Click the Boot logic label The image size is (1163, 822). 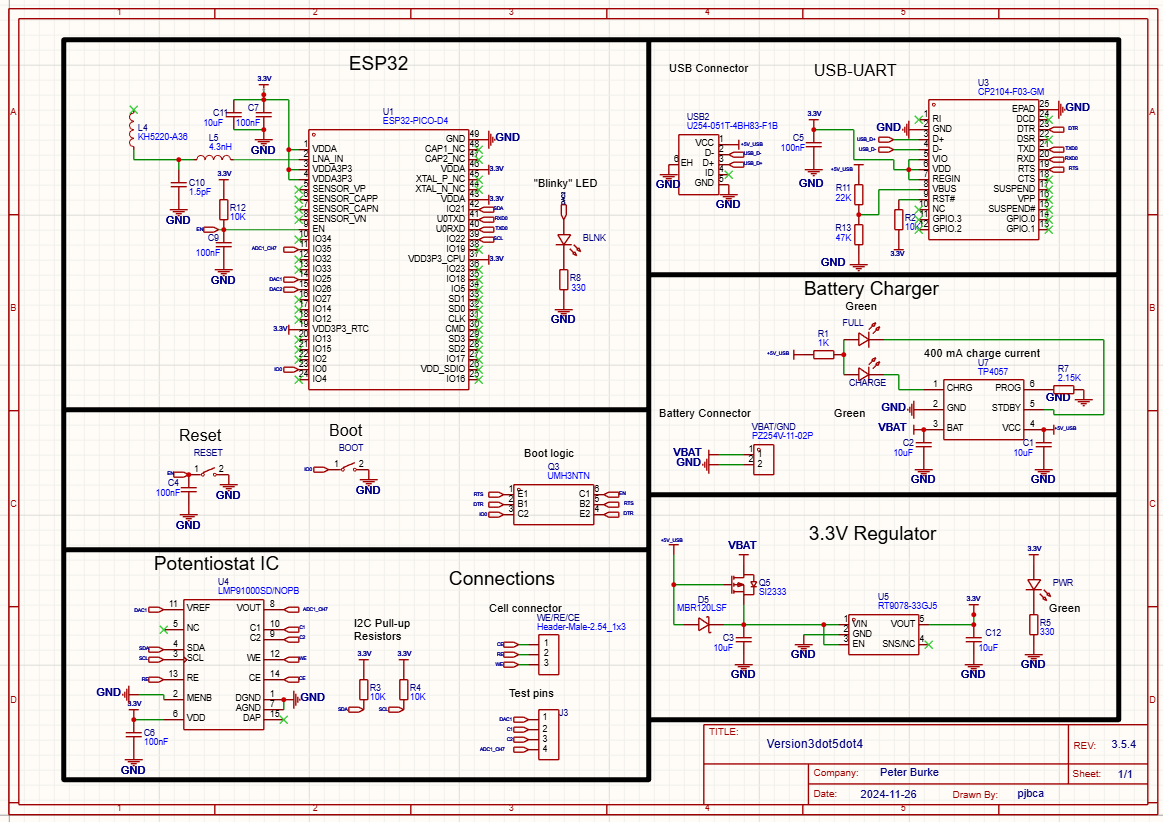[549, 453]
